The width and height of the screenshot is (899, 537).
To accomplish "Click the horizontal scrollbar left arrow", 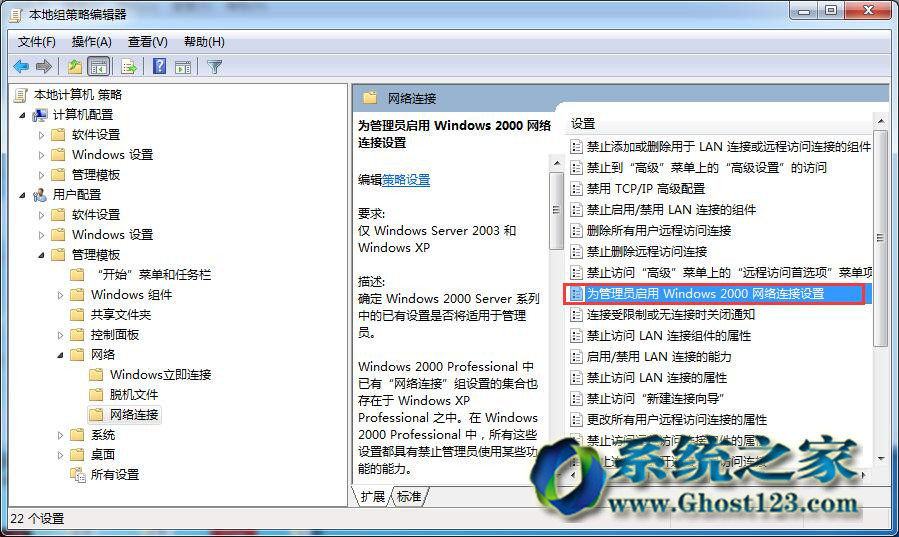I will [572, 475].
